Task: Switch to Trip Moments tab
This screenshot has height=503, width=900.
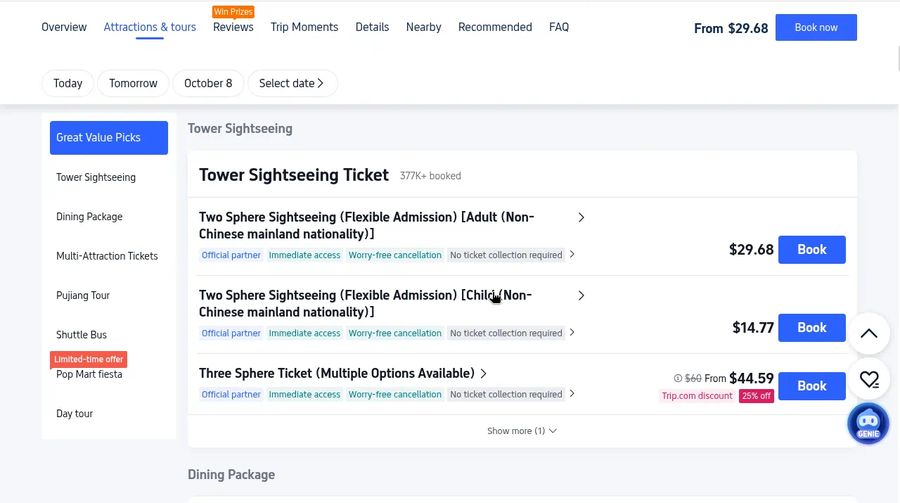Action: coord(304,27)
